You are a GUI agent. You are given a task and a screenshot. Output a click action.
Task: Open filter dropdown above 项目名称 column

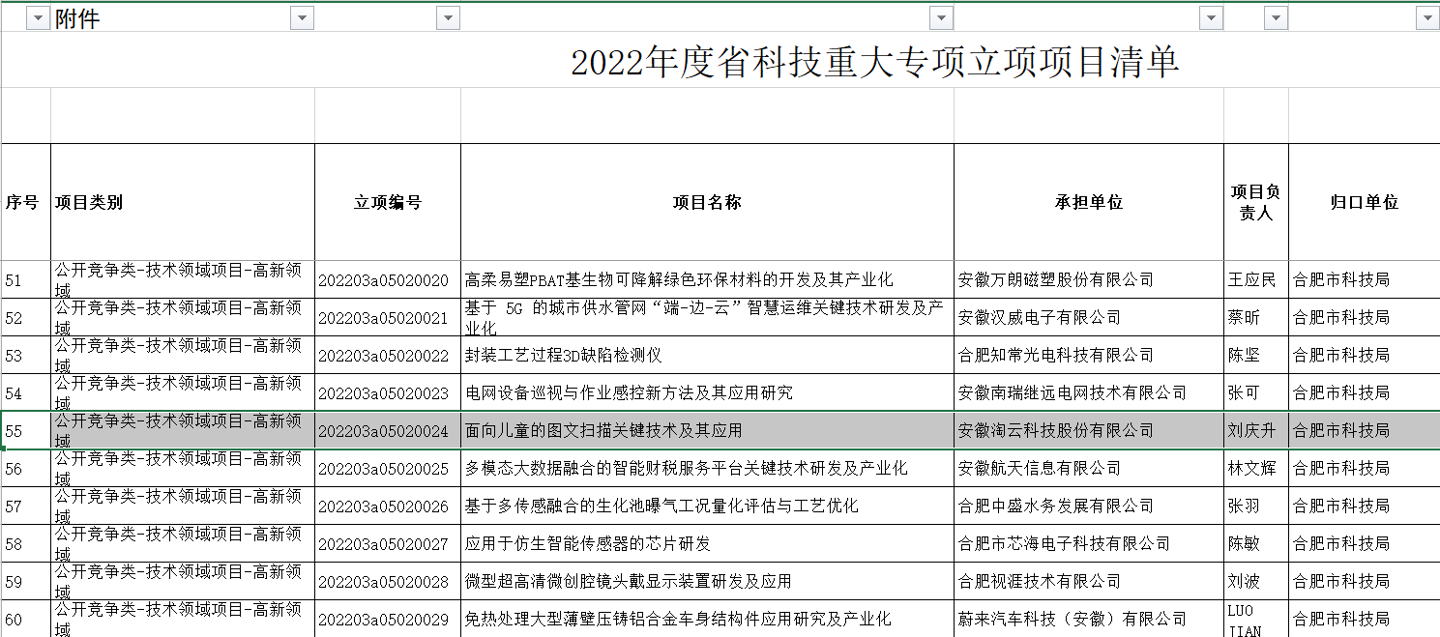point(941,18)
